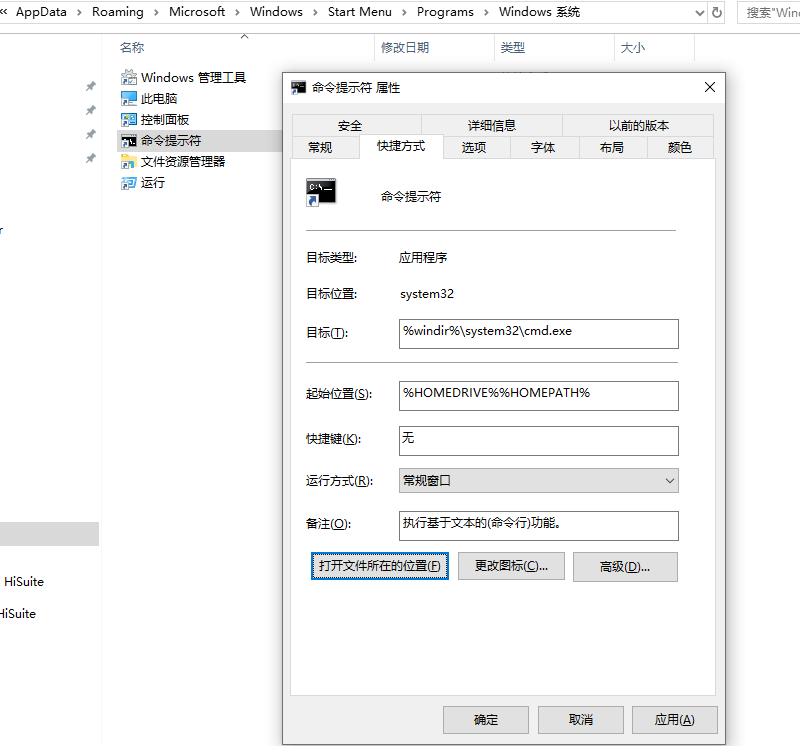Click the 目标 input field
This screenshot has height=746, width=800.
[539, 334]
